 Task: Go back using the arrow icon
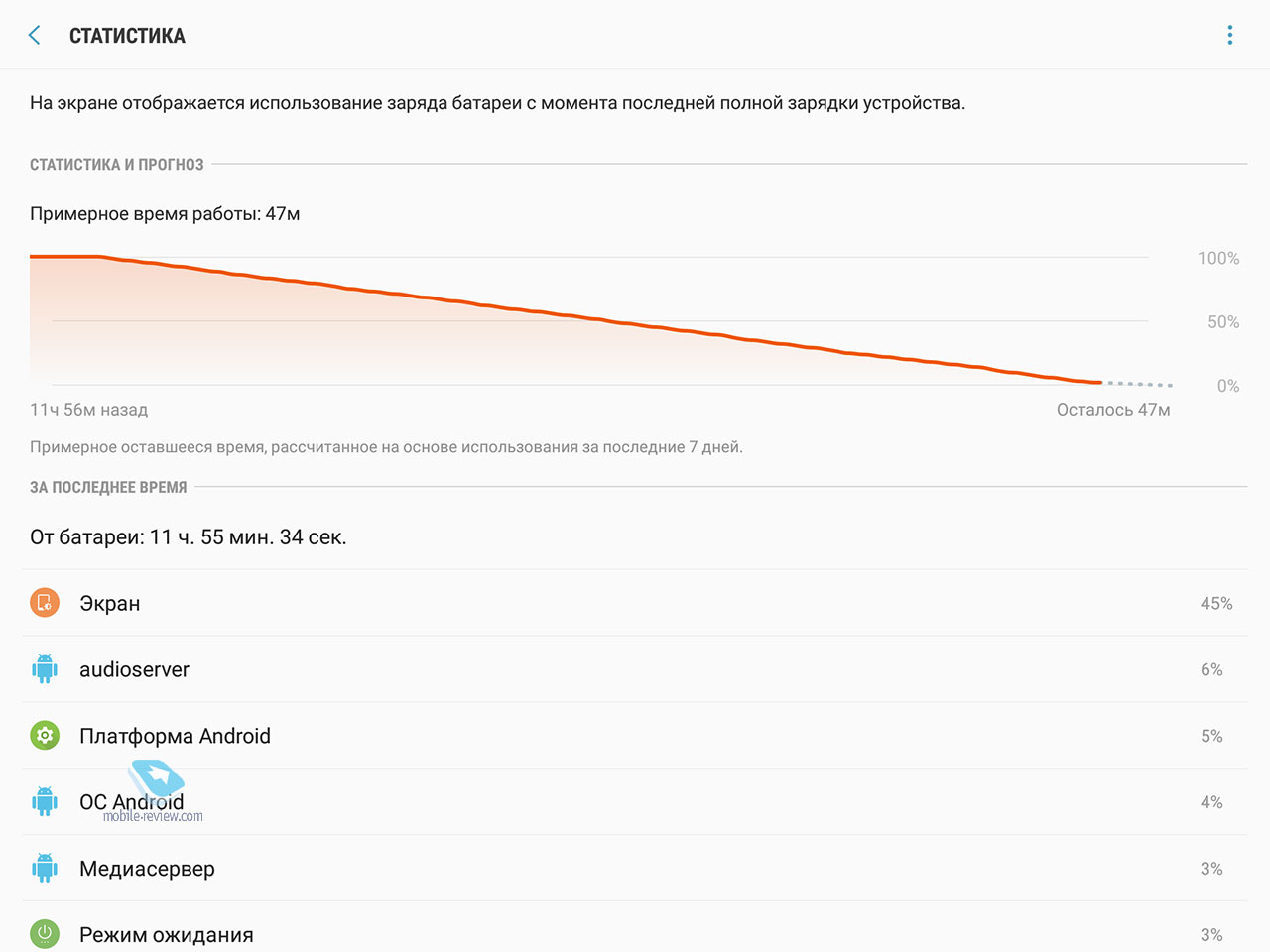pos(35,35)
